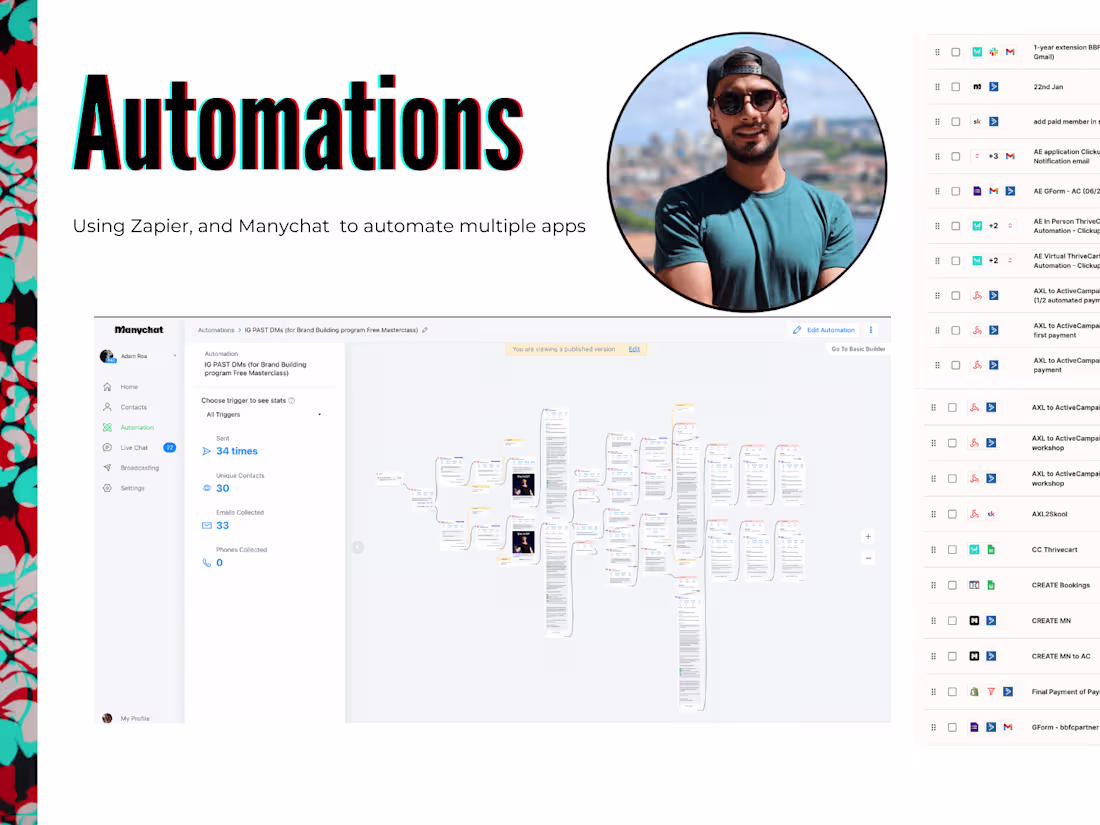1100x825 pixels.
Task: Select Contacts in the Manychat sidebar
Action: [x=130, y=407]
